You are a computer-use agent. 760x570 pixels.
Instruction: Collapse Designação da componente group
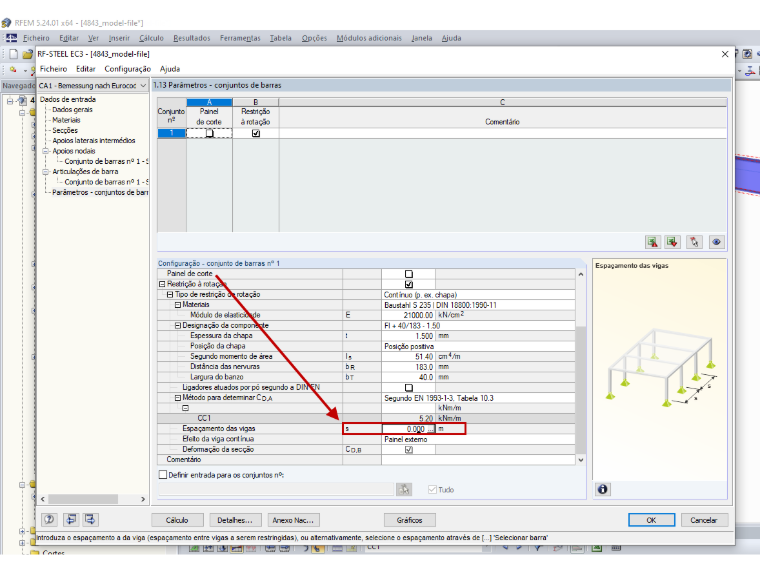pyautogui.click(x=177, y=325)
